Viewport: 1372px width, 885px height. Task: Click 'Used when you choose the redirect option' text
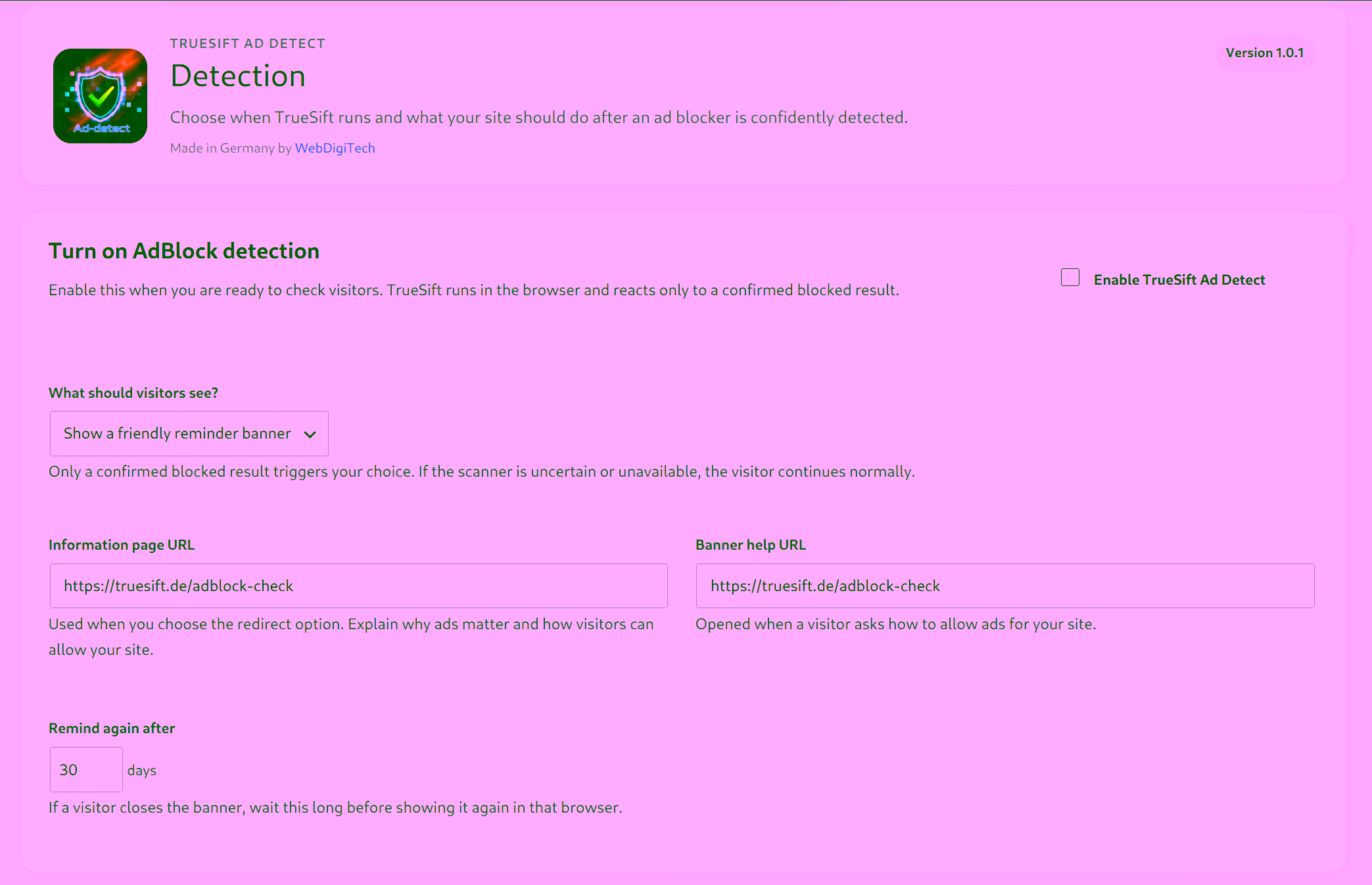(351, 636)
